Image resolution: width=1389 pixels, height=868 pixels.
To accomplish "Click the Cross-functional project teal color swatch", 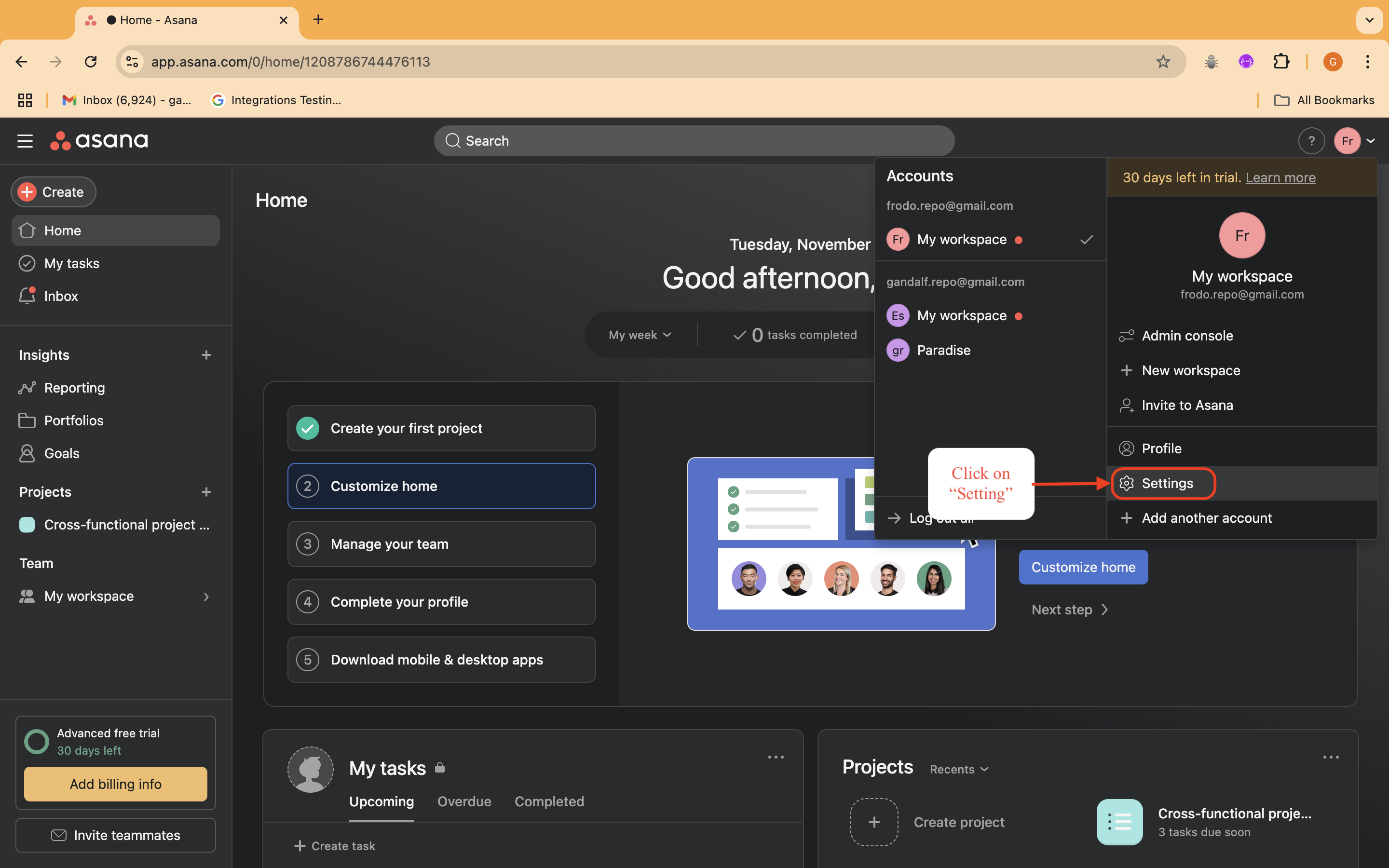I will (27, 525).
